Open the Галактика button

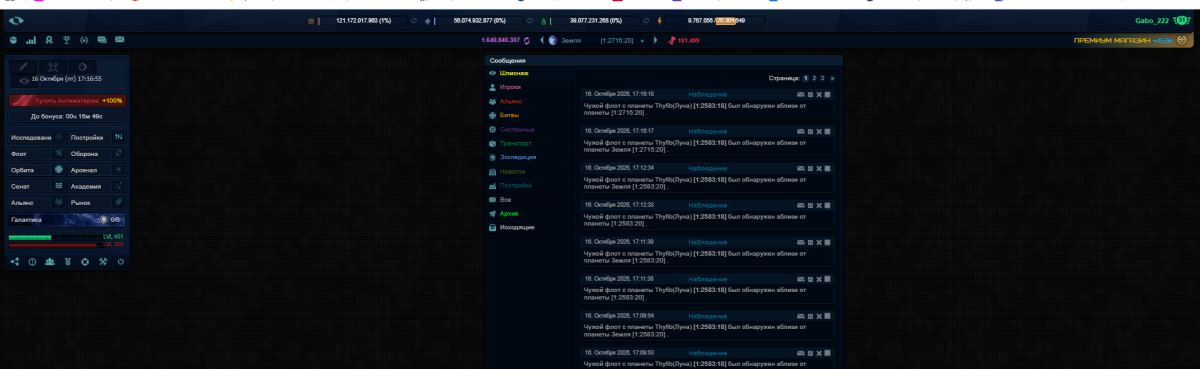click(67, 219)
